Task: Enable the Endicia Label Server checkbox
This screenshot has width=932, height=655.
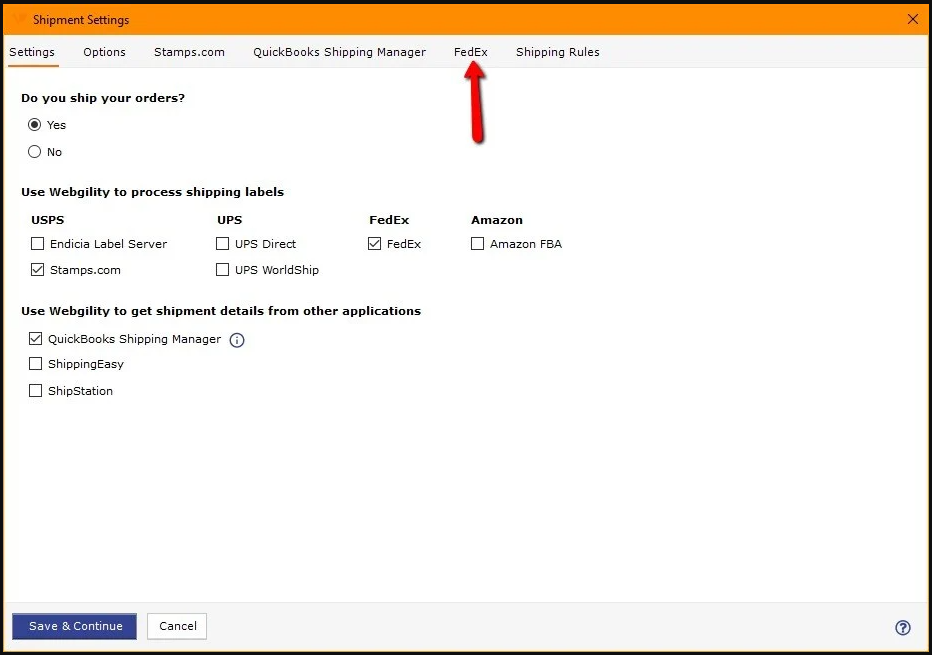Action: pos(38,243)
